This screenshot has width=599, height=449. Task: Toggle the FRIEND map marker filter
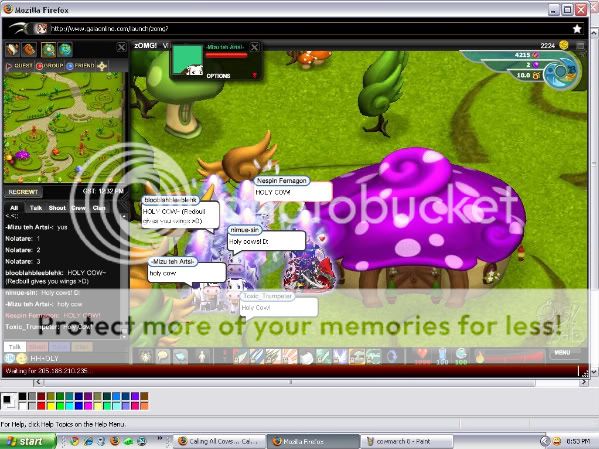(x=81, y=66)
